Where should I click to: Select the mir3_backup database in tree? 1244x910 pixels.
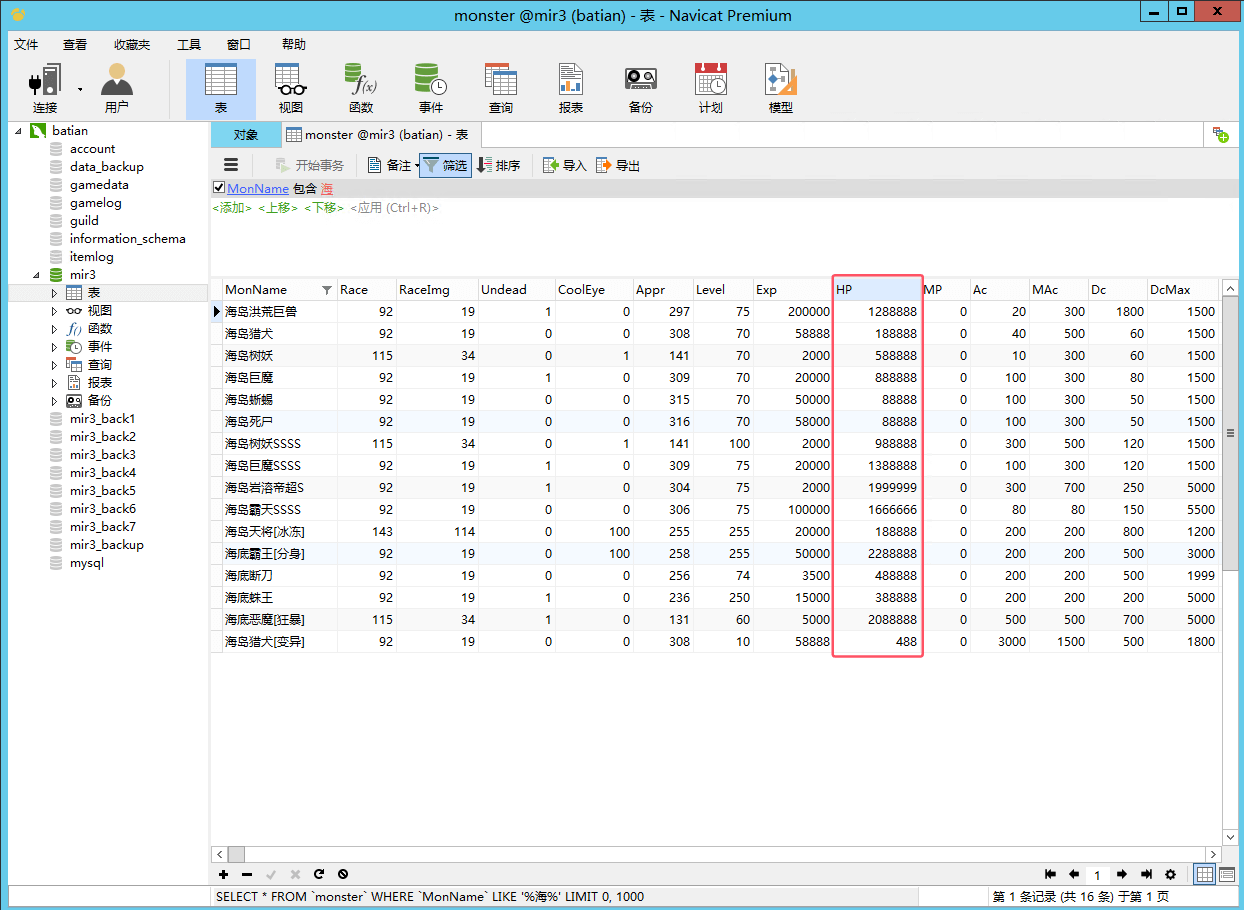coord(106,545)
